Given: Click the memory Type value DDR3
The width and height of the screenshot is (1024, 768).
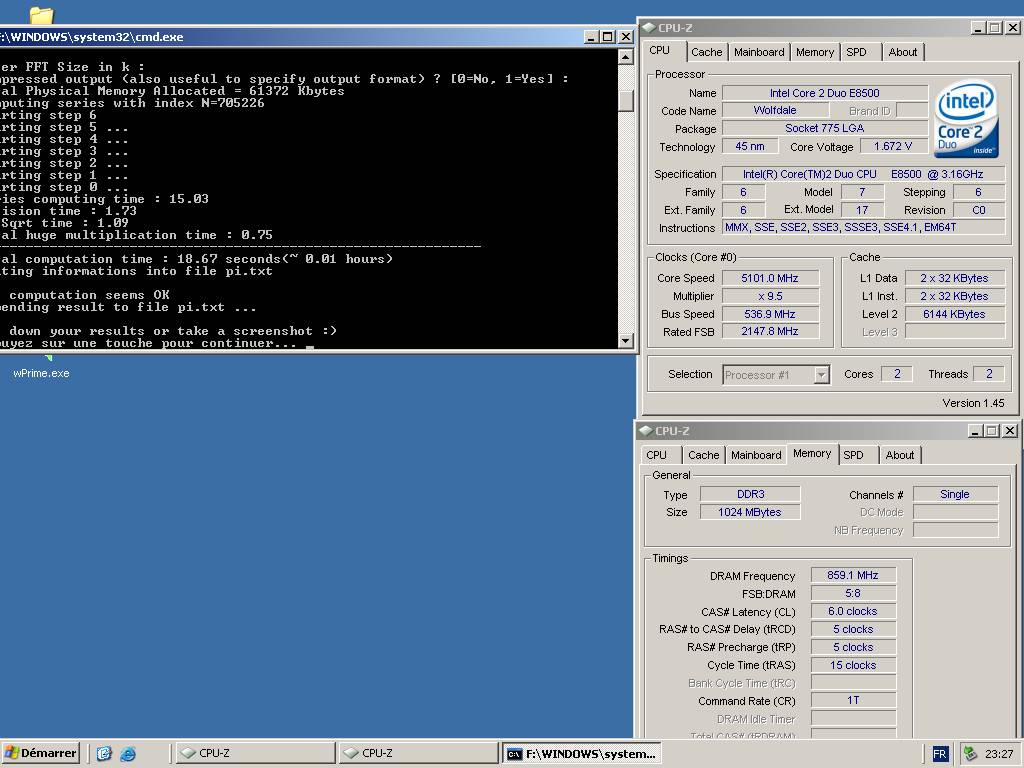Looking at the screenshot, I should [x=750, y=494].
